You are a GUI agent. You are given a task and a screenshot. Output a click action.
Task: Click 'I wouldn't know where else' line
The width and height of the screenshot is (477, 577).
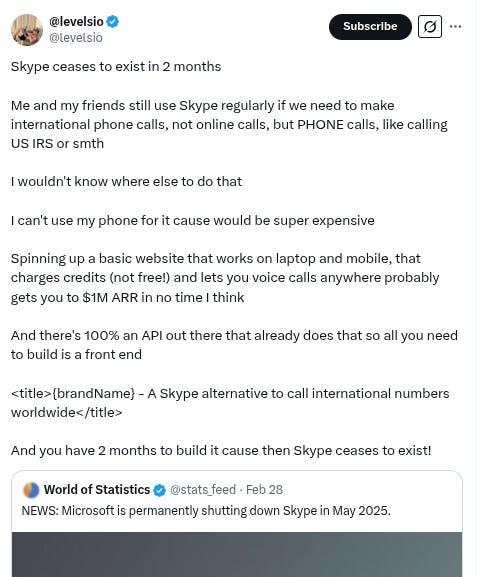tap(126, 181)
